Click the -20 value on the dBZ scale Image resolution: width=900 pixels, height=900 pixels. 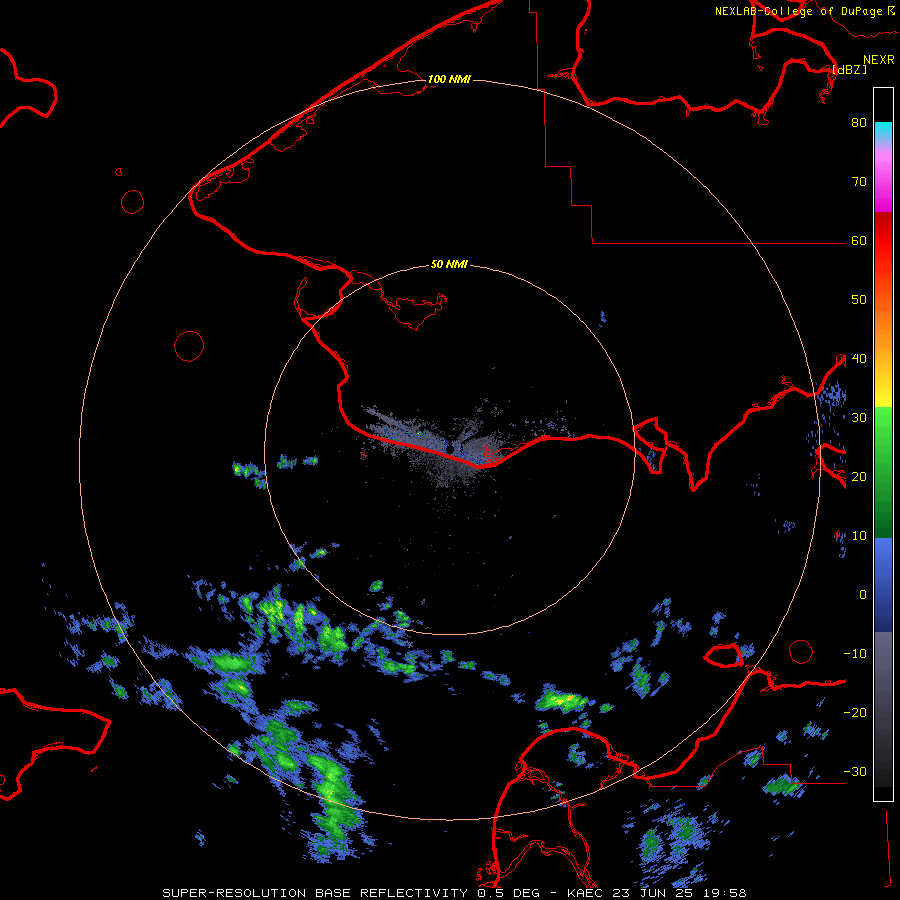[855, 713]
